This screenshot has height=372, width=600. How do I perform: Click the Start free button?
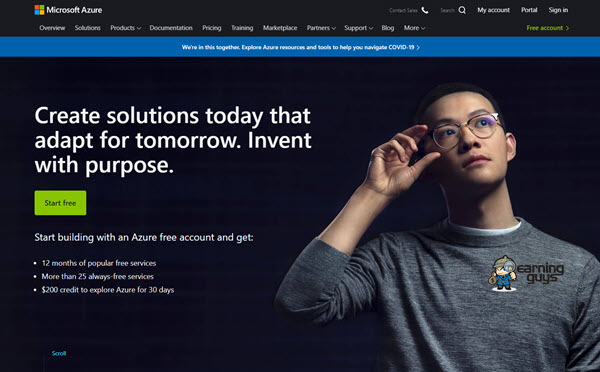click(x=60, y=203)
